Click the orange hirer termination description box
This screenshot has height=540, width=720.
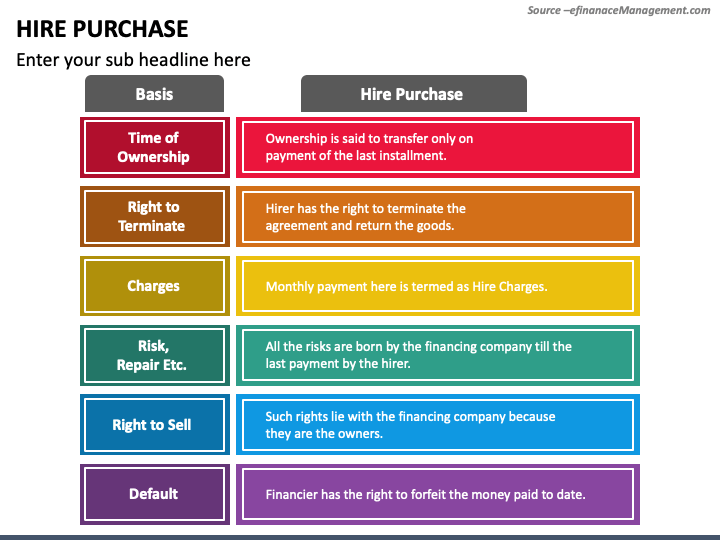click(438, 216)
